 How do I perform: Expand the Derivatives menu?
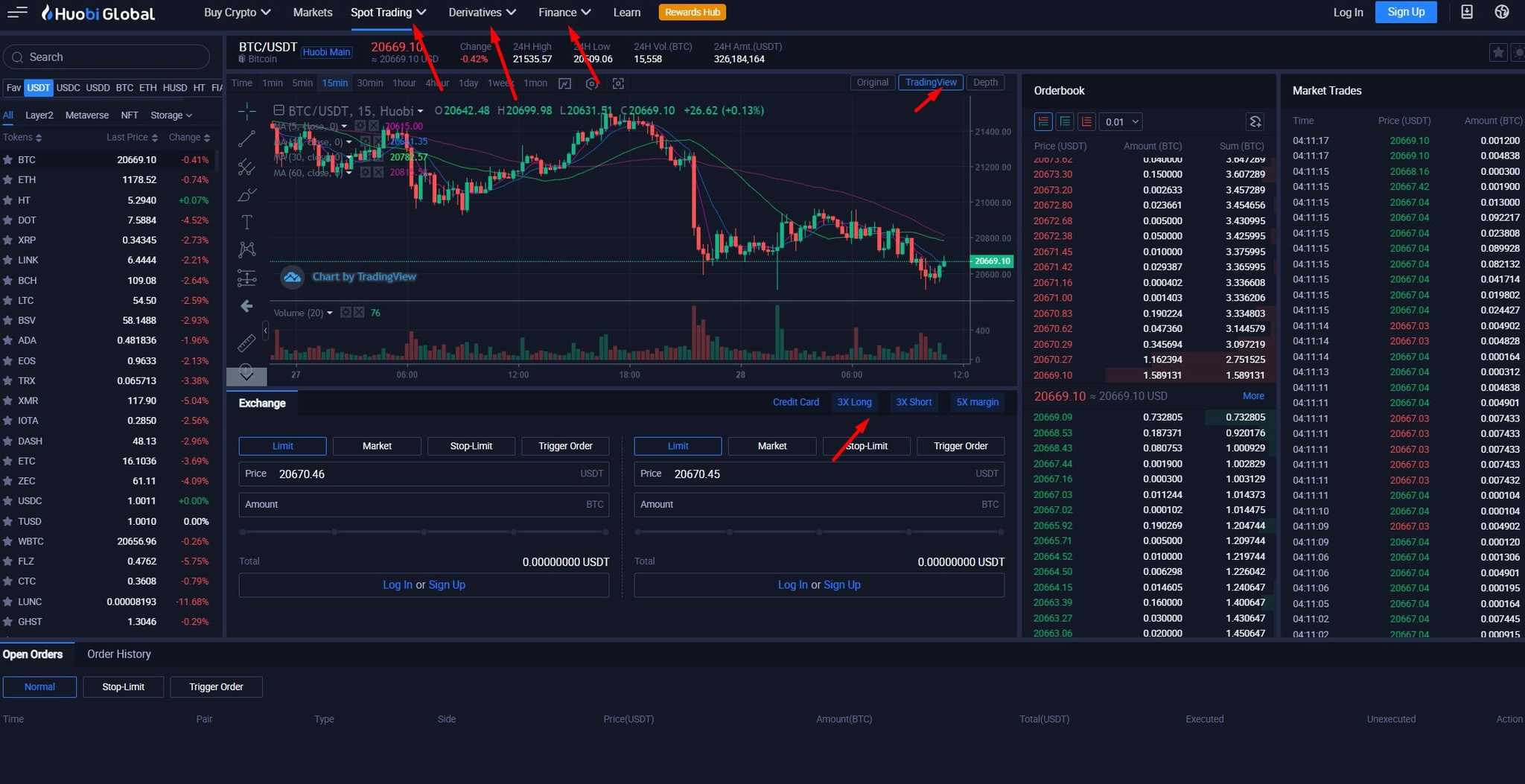(x=482, y=13)
